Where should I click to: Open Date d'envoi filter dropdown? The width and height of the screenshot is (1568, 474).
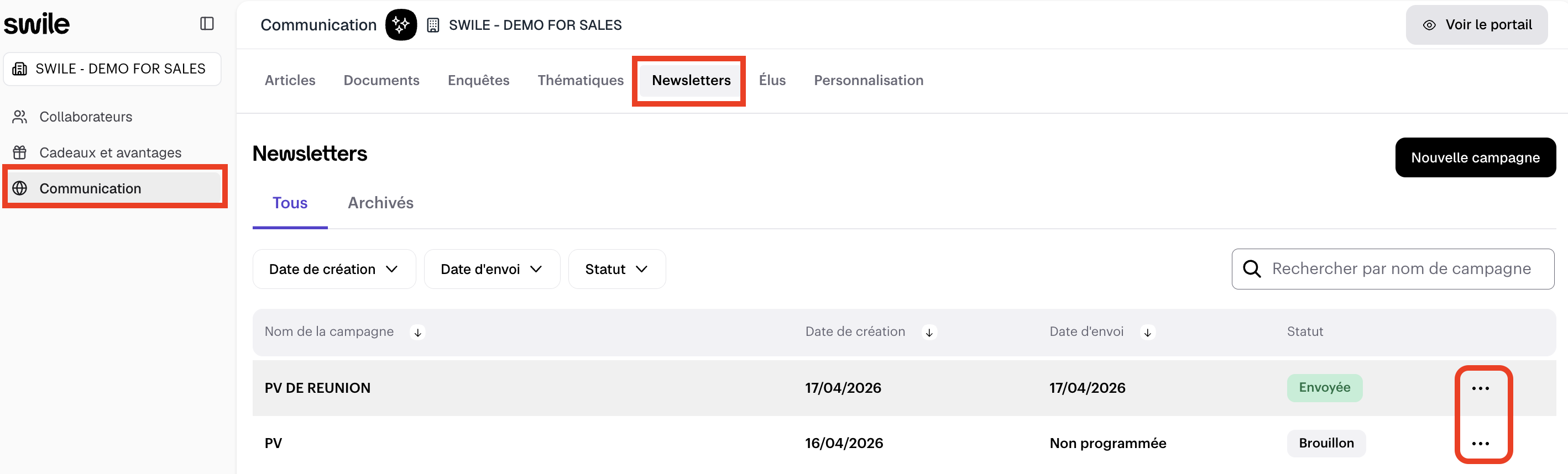coord(491,269)
